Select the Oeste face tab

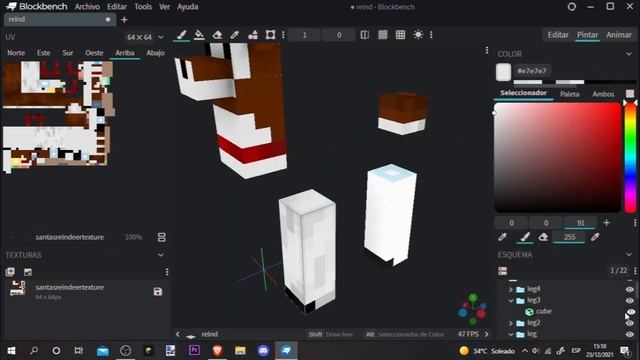click(94, 53)
